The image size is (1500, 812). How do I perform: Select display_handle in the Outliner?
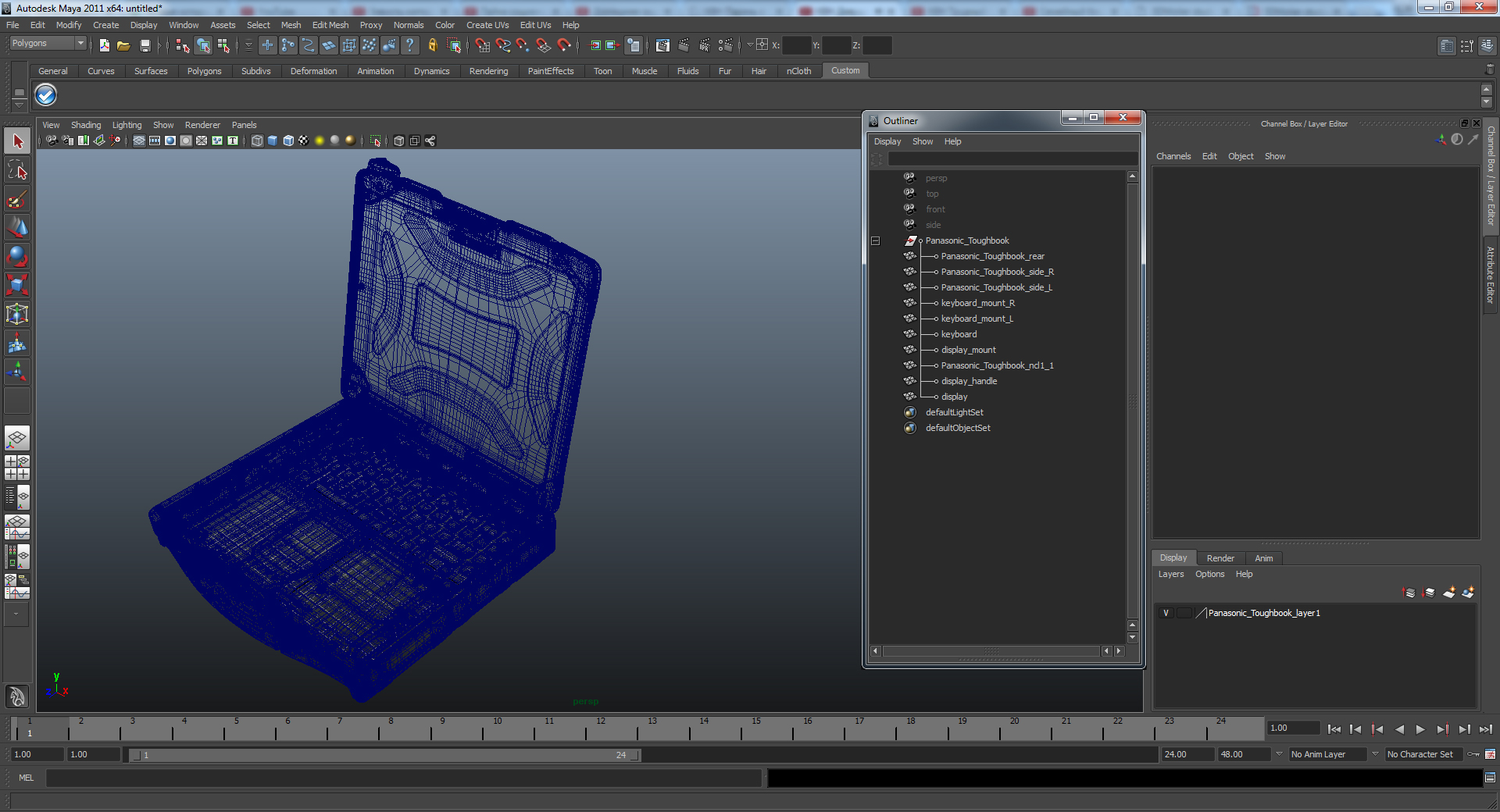tap(969, 381)
